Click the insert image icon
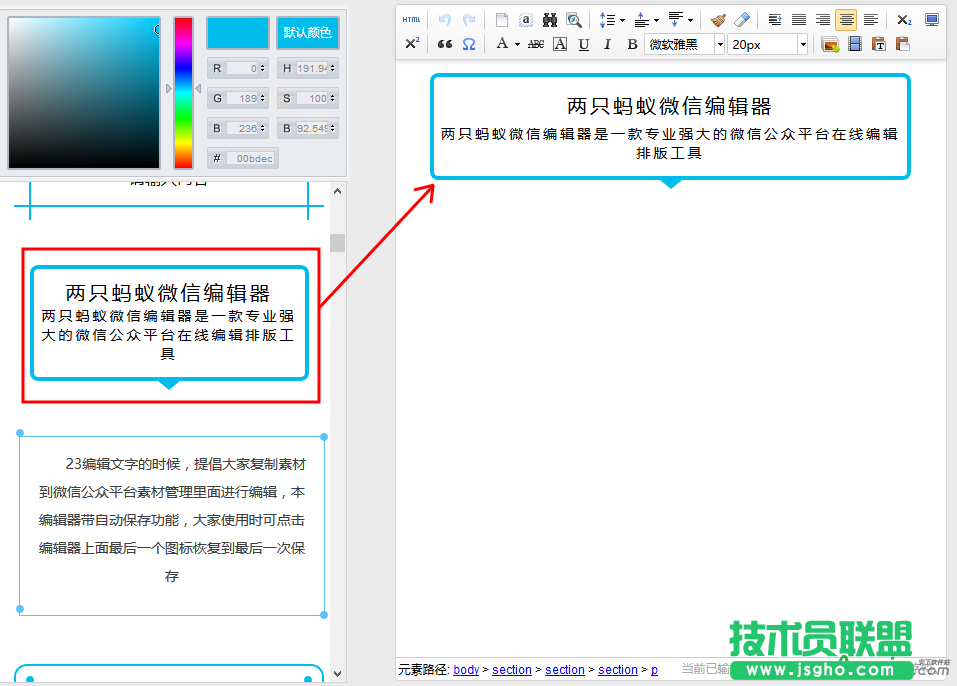 (x=828, y=45)
